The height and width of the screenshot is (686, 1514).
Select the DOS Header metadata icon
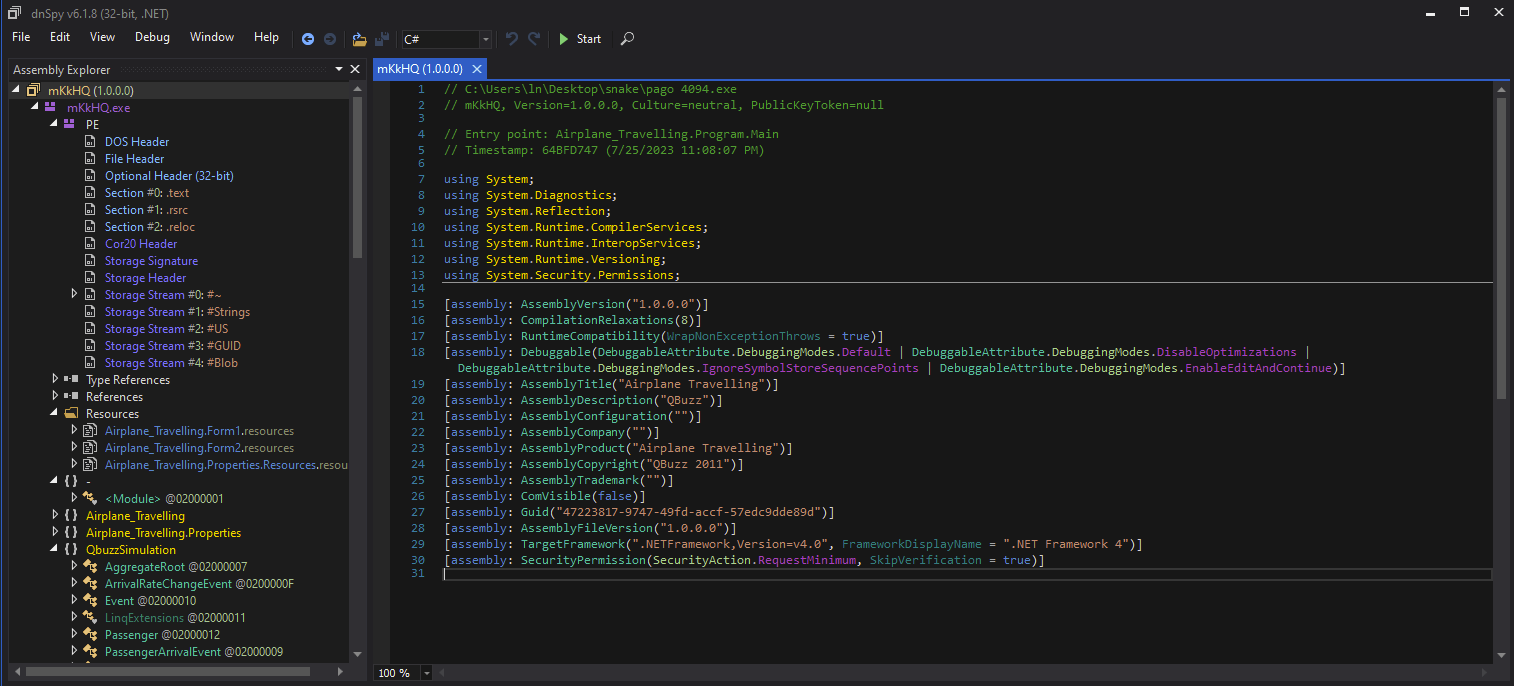(x=92, y=141)
